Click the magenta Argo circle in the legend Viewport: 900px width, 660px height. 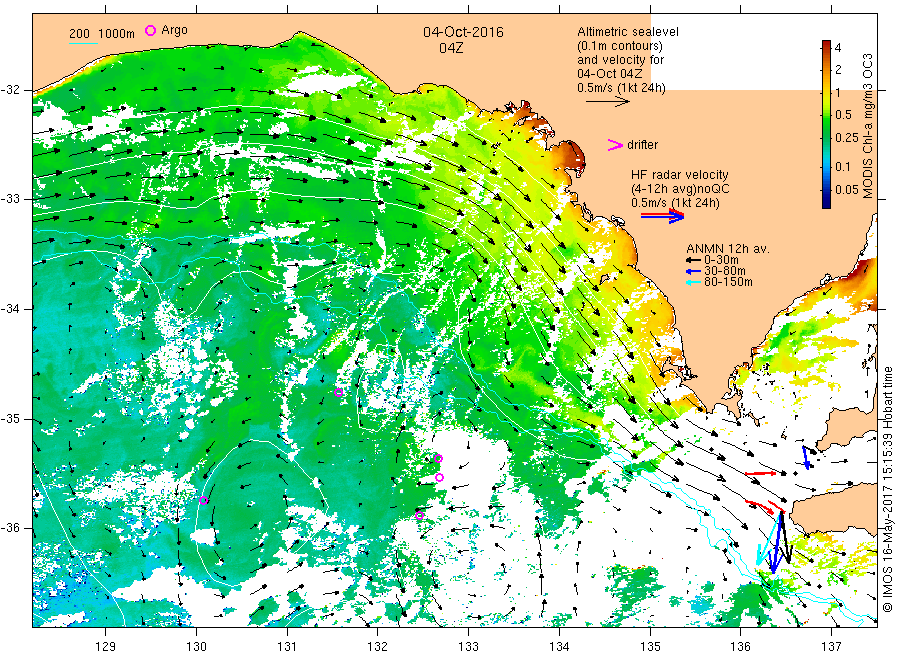150,30
